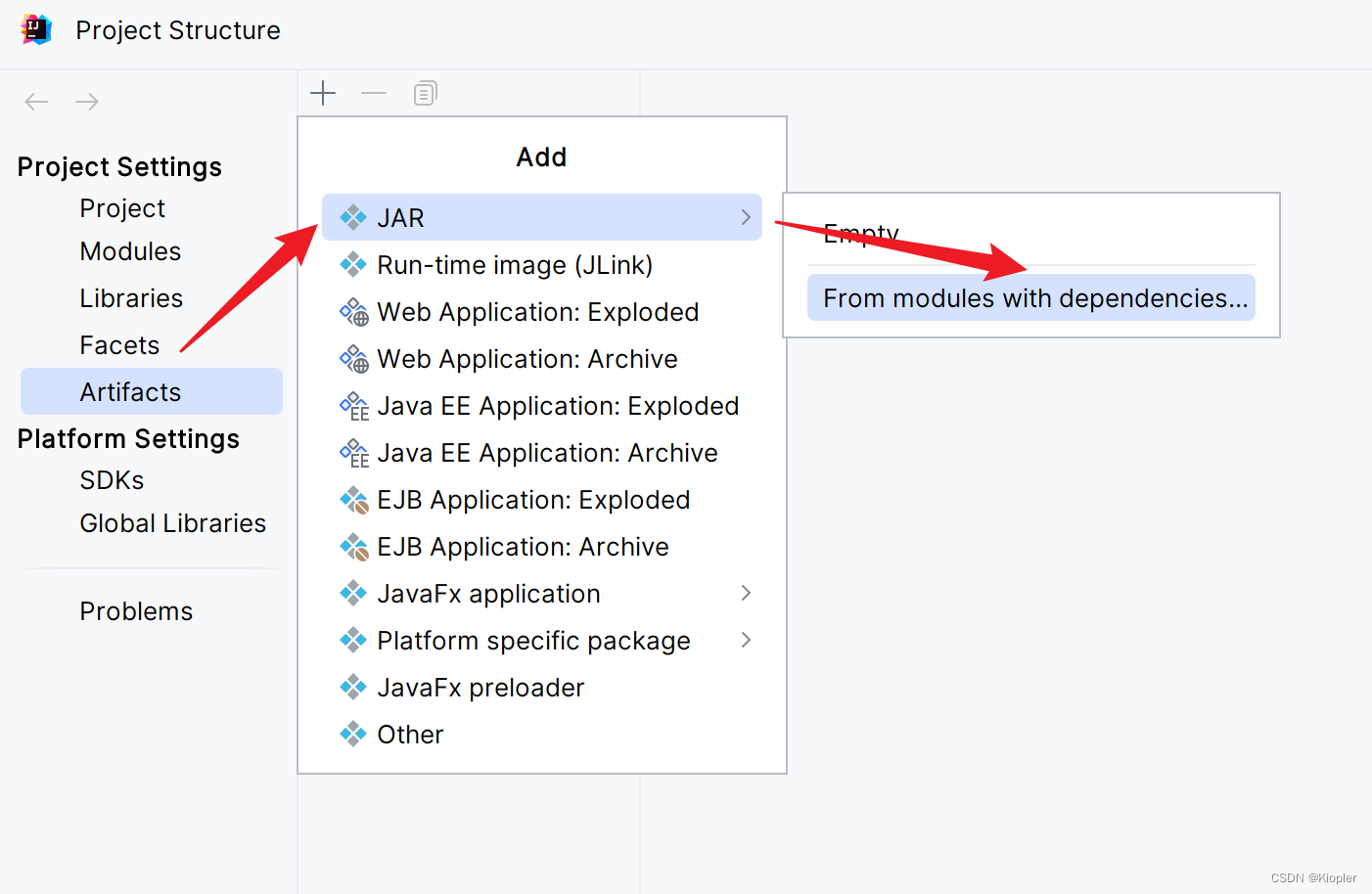1372x894 pixels.
Task: Select the Empty JAR option
Action: point(1031,234)
